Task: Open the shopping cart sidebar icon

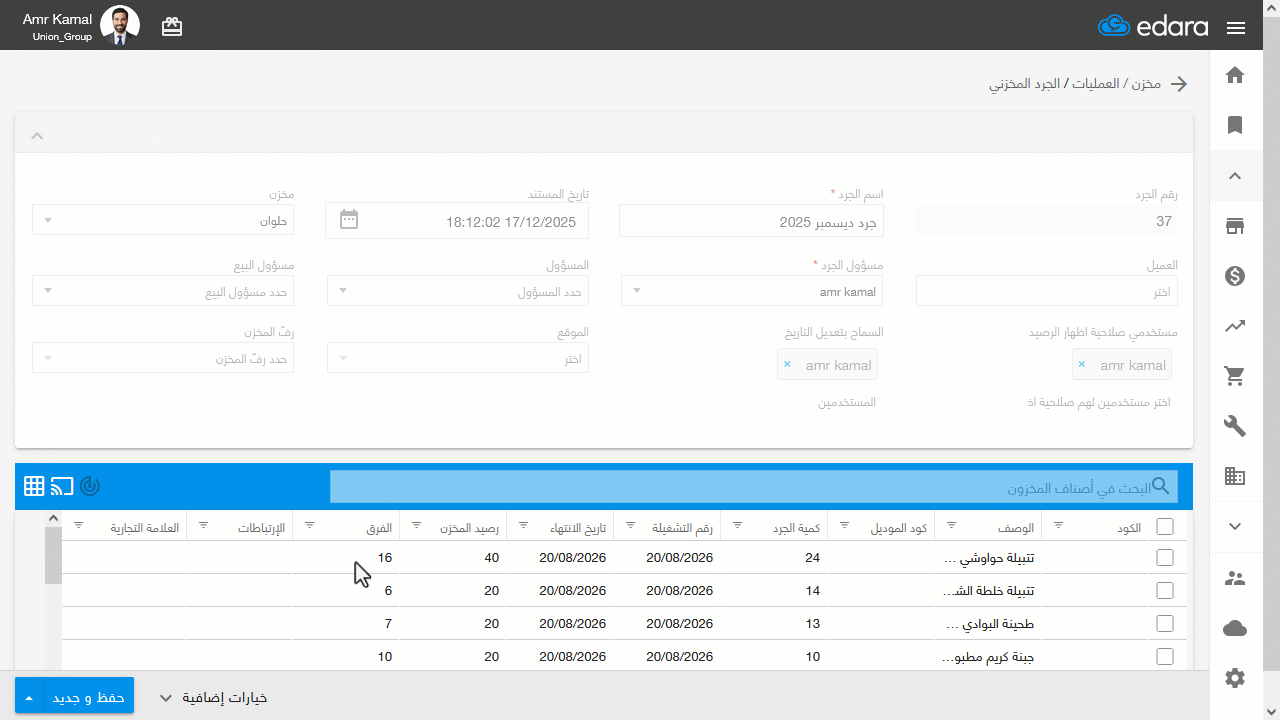Action: 1235,376
